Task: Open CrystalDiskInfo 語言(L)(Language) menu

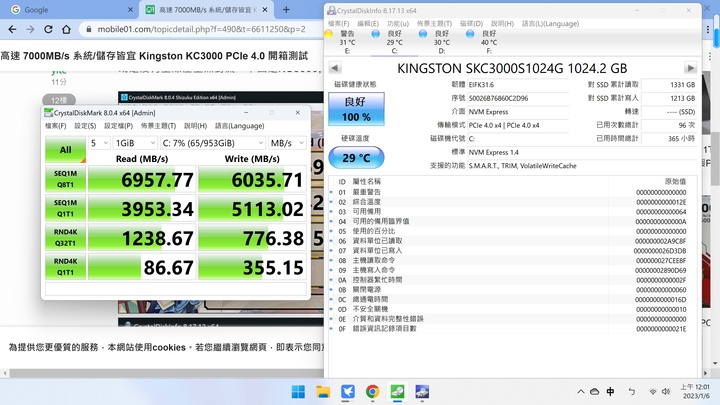Action: [550, 23]
